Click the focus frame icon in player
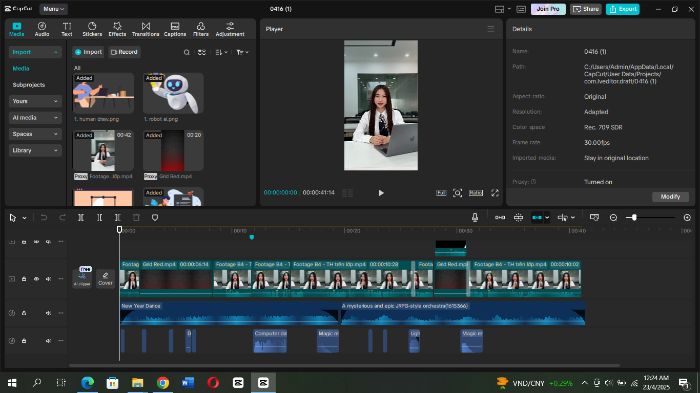Viewport: 700px width, 393px height. (x=458, y=193)
